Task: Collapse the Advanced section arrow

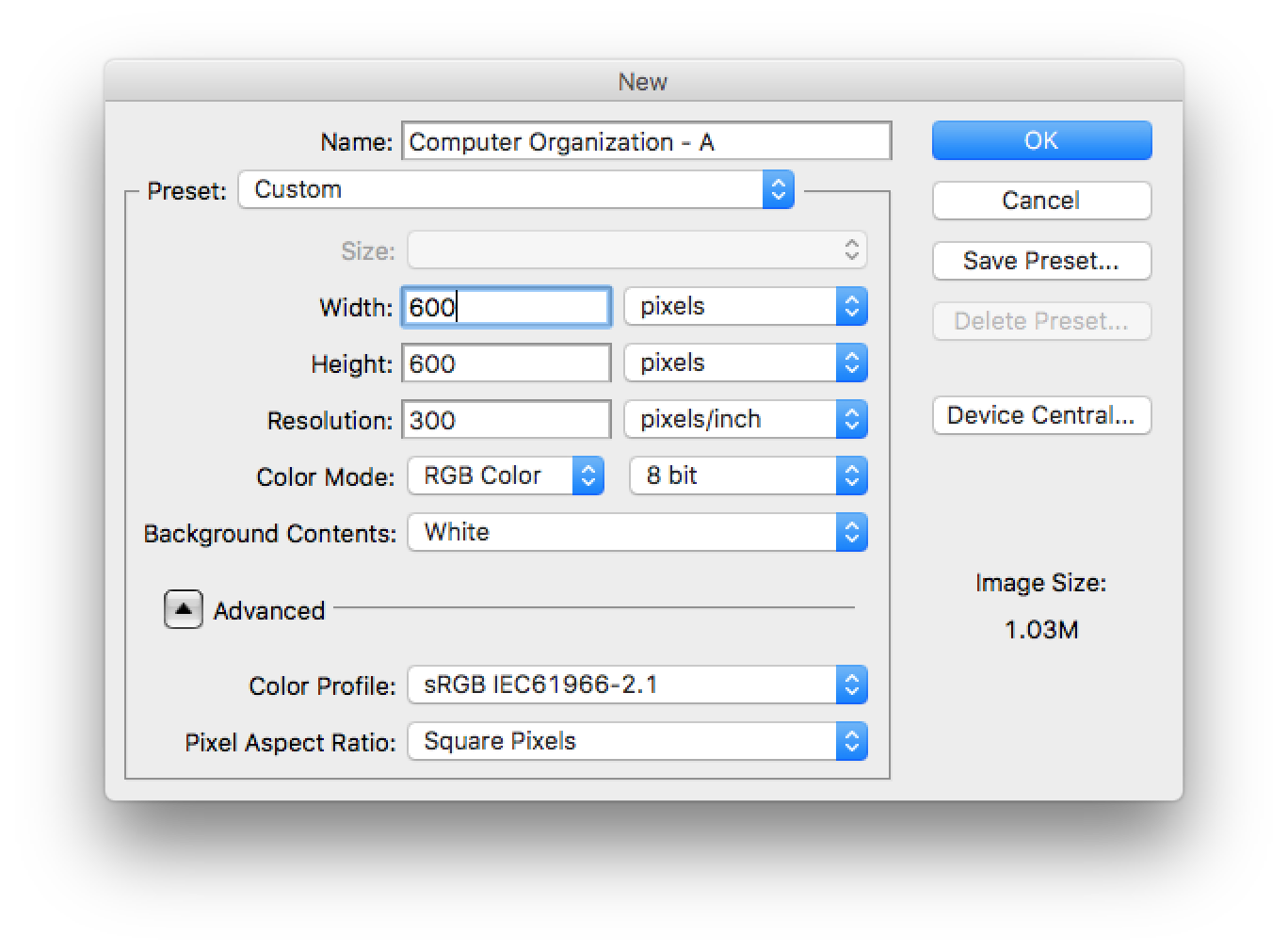Action: click(x=184, y=610)
